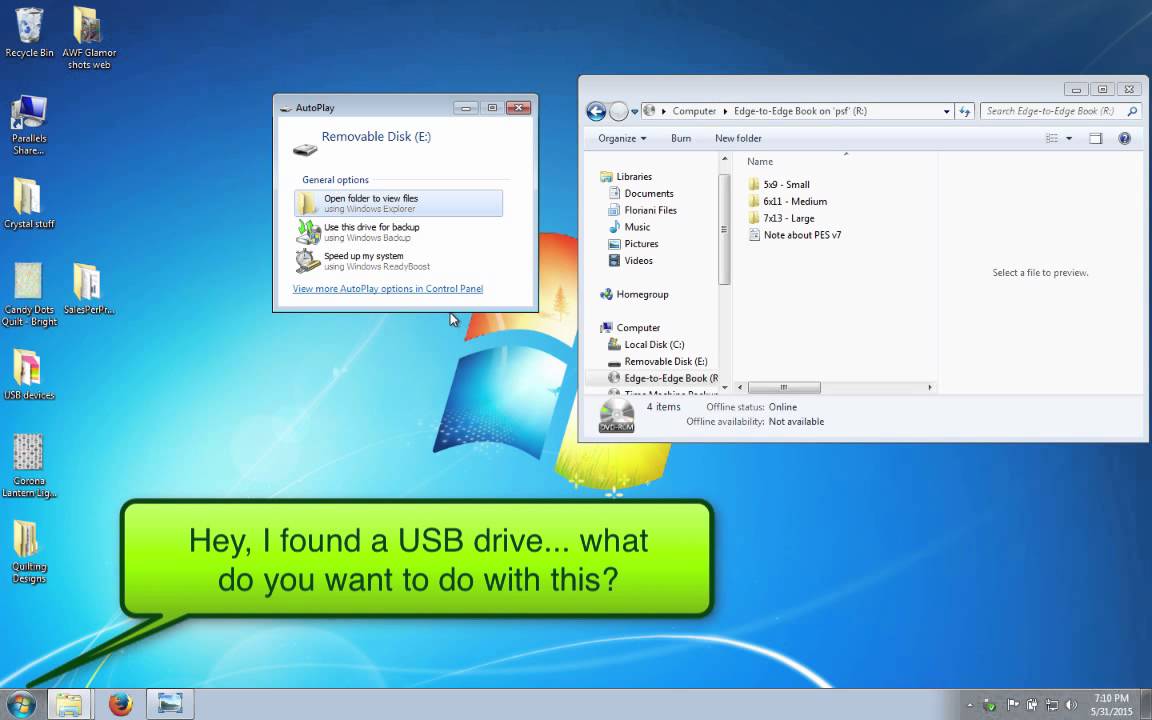The image size is (1152, 720).
Task: Launch Firefox from the taskbar
Action: (120, 704)
